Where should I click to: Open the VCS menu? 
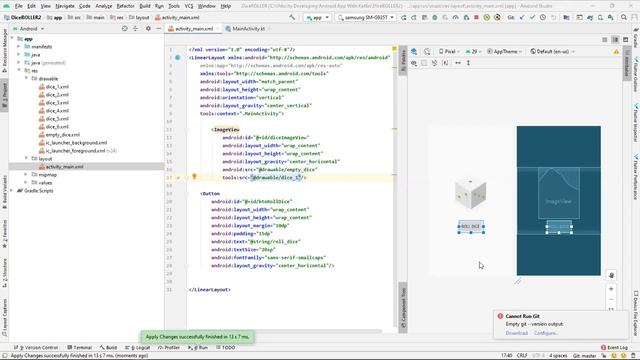tap(189, 6)
